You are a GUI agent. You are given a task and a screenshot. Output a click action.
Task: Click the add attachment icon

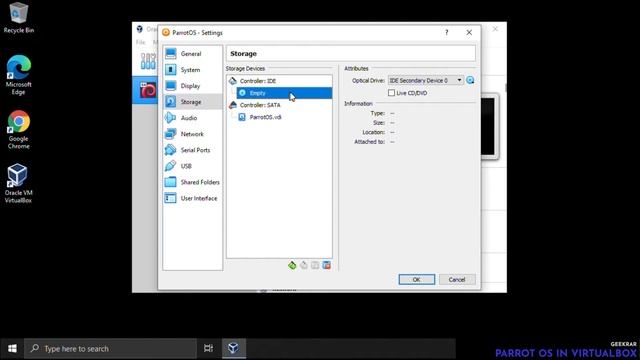315,265
